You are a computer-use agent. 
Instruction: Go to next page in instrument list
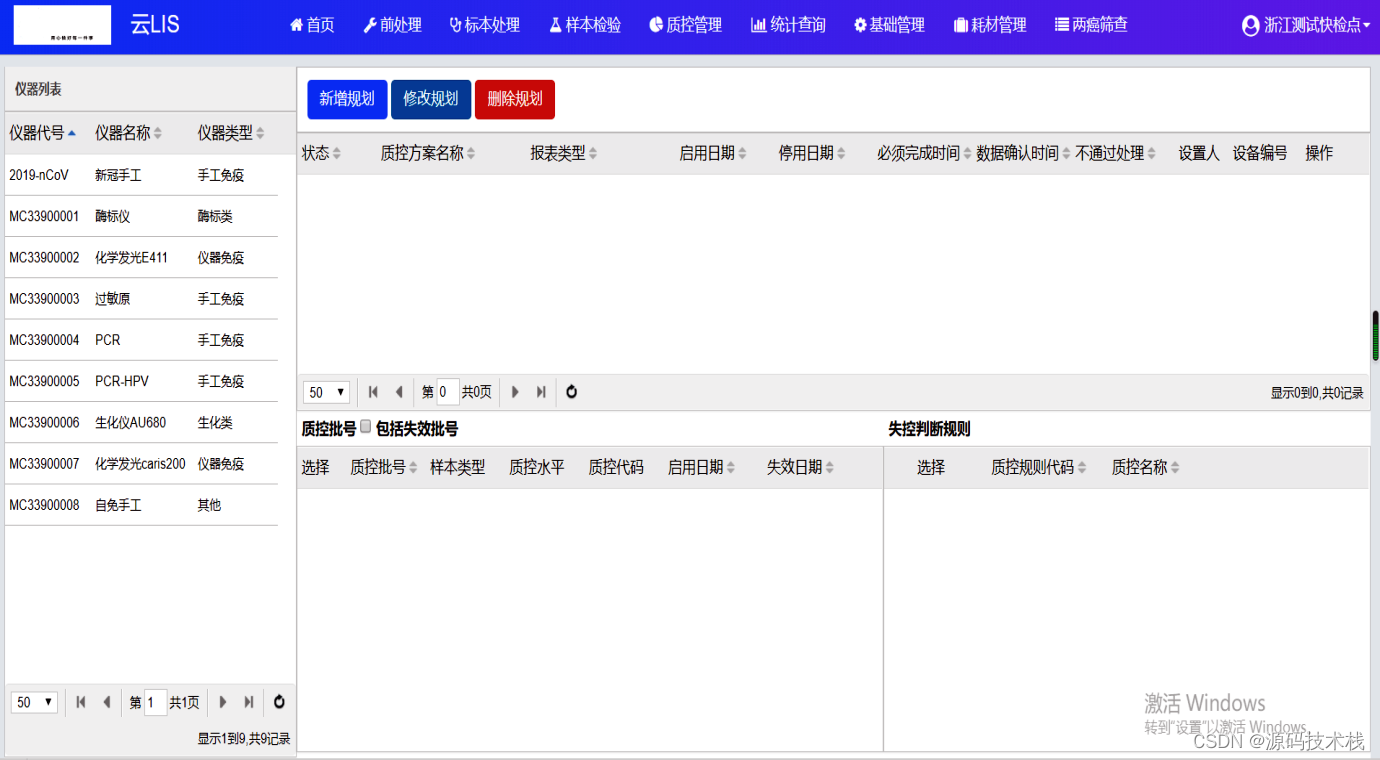[x=223, y=702]
